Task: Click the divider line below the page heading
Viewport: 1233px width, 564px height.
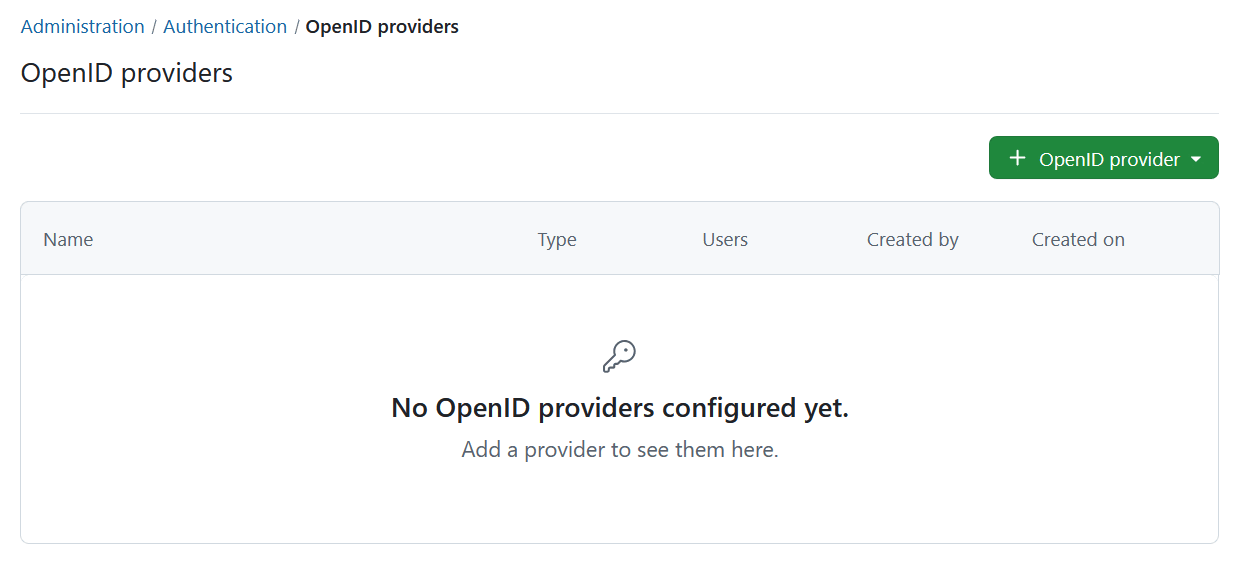Action: coord(619,113)
